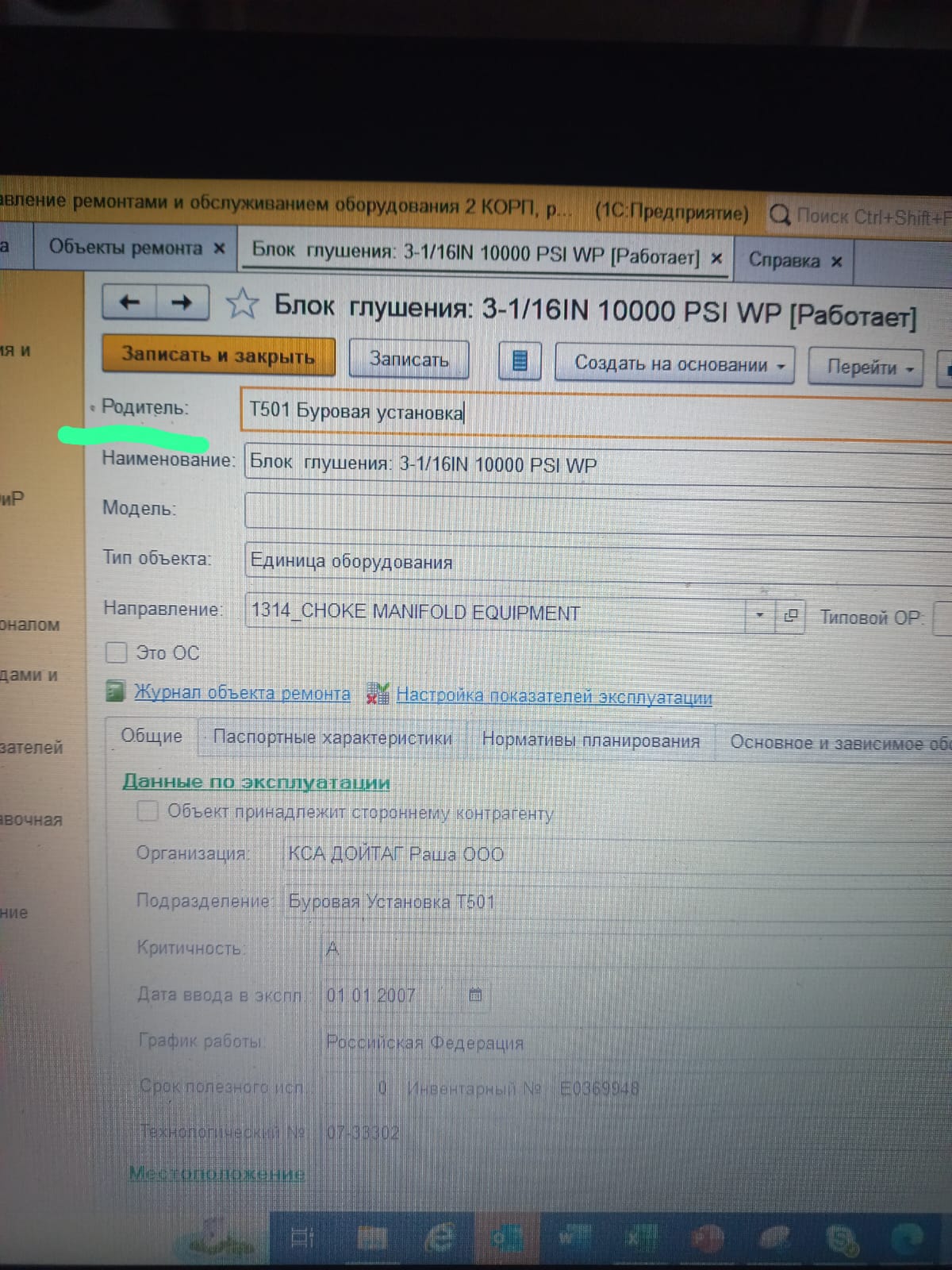Open Outlook from the taskbar
Viewport: 952px width, 1270px height.
click(506, 1238)
